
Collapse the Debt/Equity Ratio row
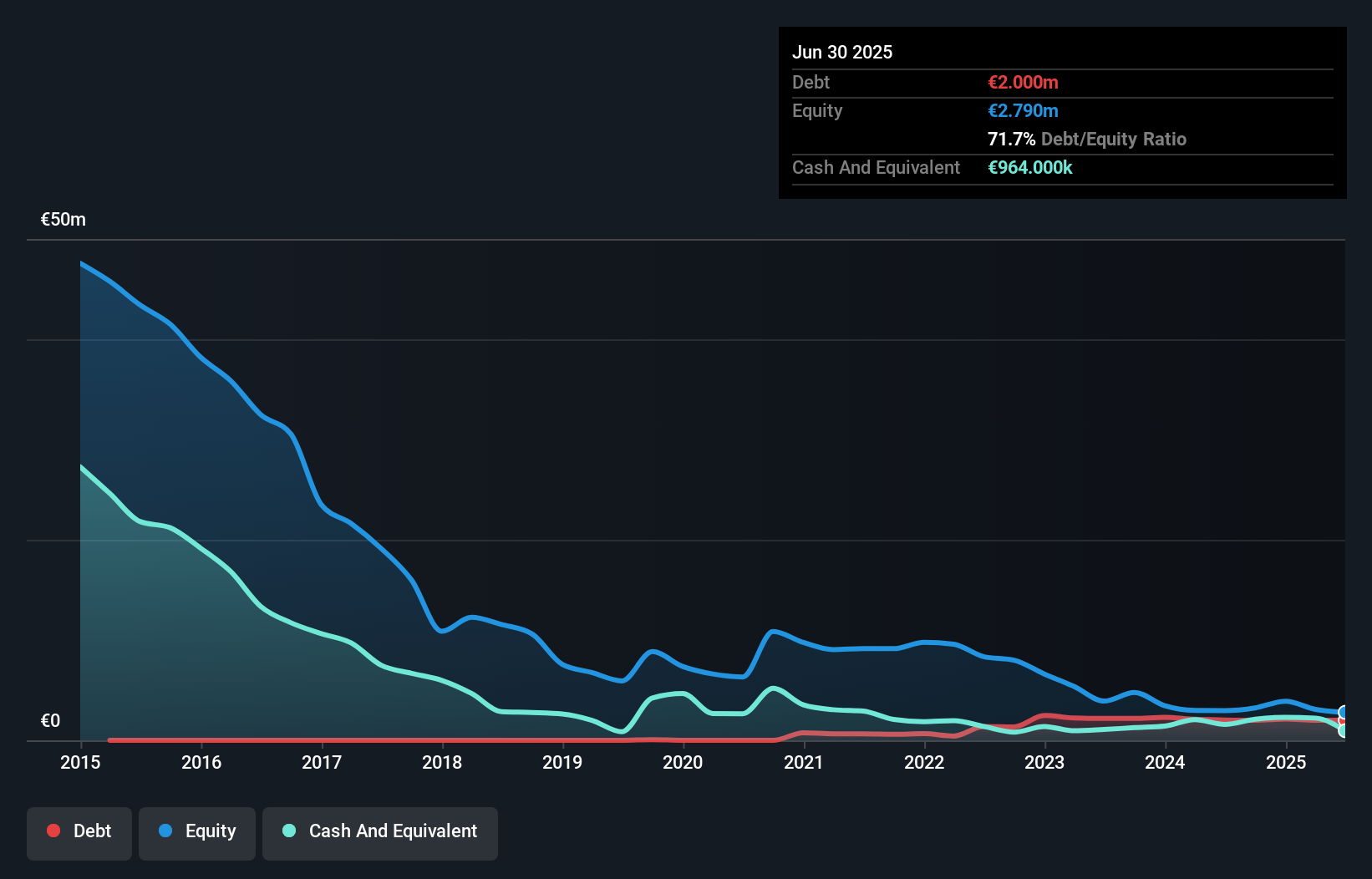(x=1087, y=140)
